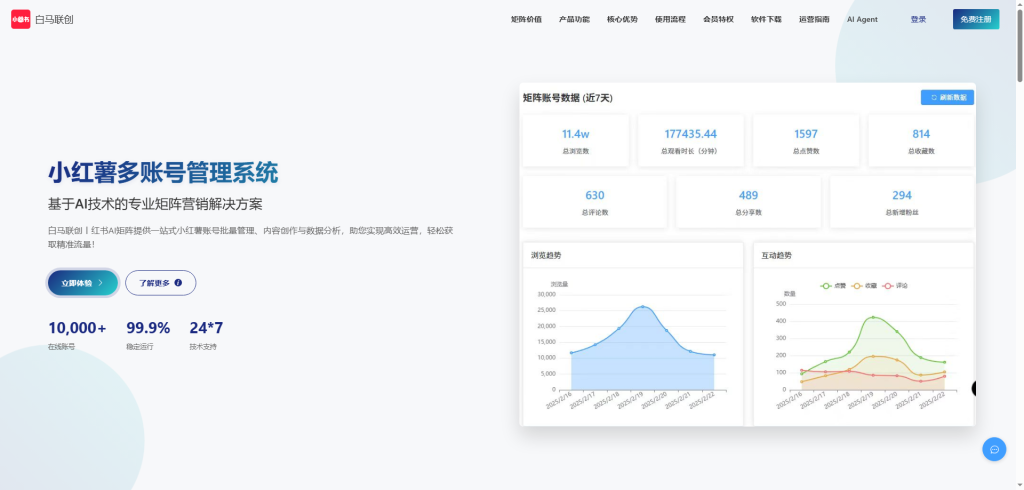Click the 白马联创 brand name
The height and width of the screenshot is (490, 1024).
coord(54,20)
